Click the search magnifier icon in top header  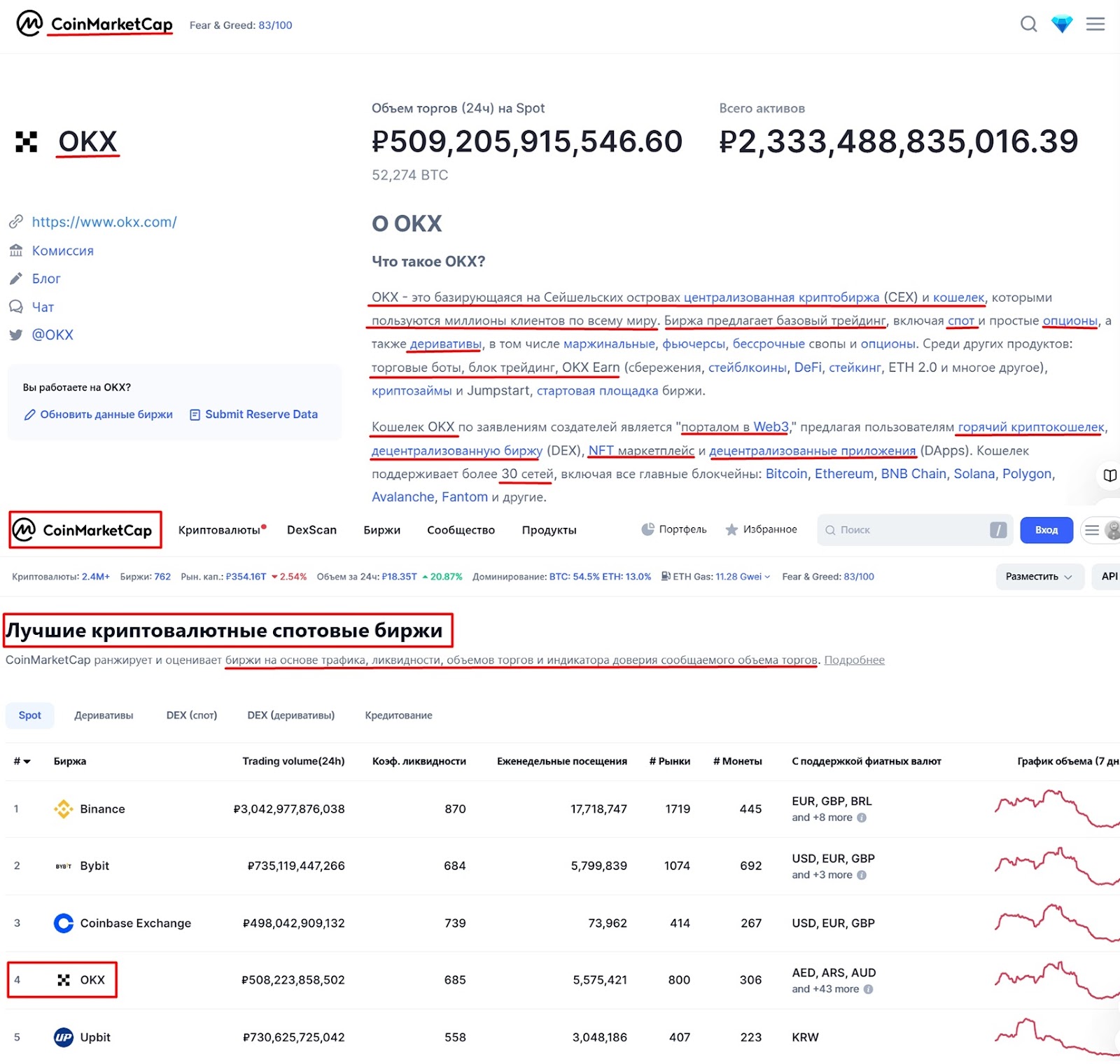[1028, 24]
